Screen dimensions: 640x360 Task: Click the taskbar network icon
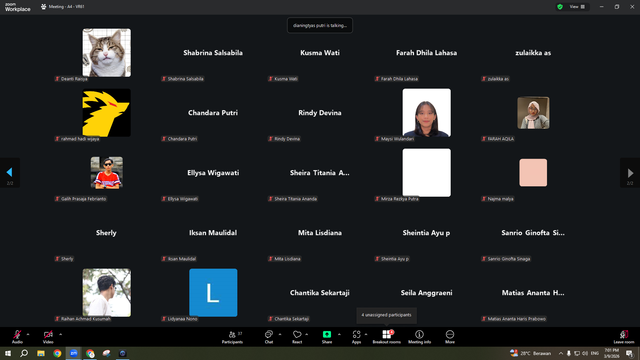click(577, 353)
